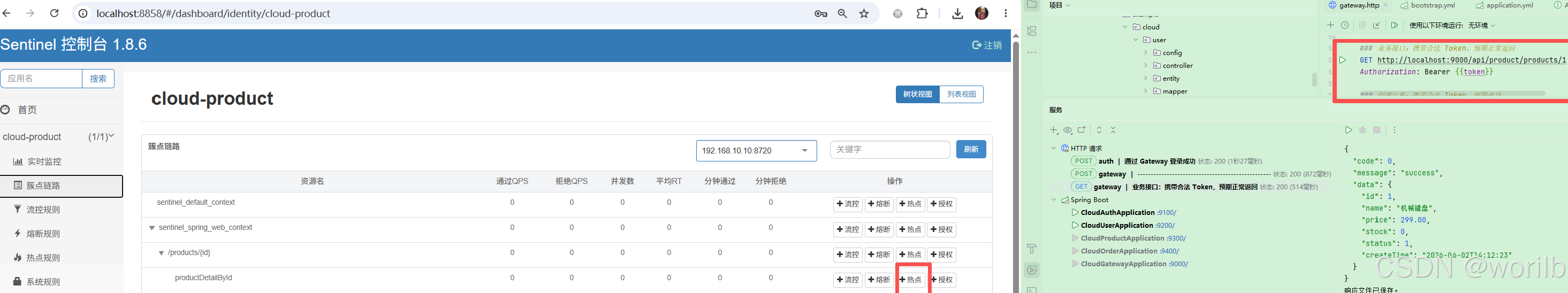Open browser zoom magnifier icon
This screenshot has height=293, width=1568.
point(842,13)
